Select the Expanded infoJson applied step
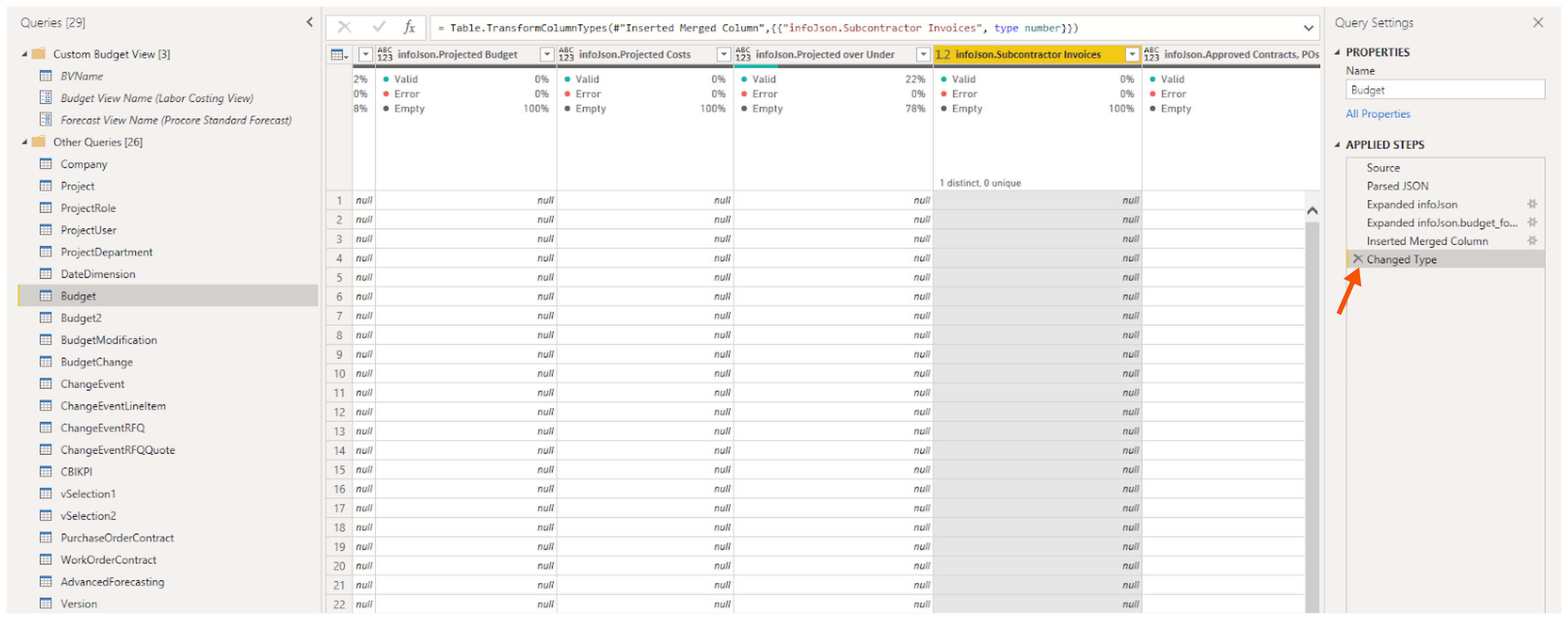 click(x=1412, y=204)
